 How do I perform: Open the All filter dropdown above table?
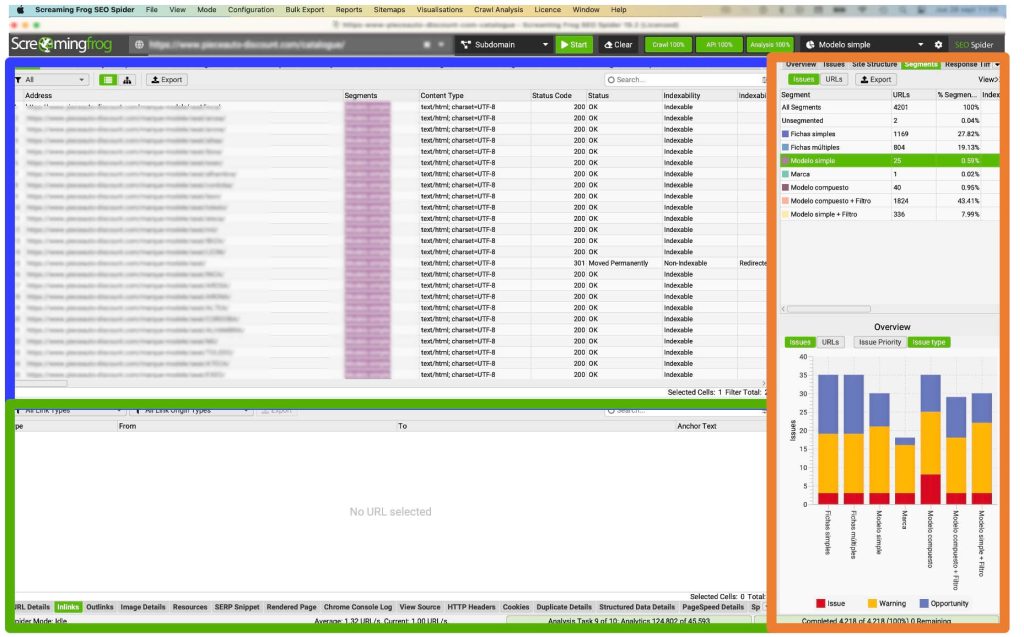(x=55, y=80)
